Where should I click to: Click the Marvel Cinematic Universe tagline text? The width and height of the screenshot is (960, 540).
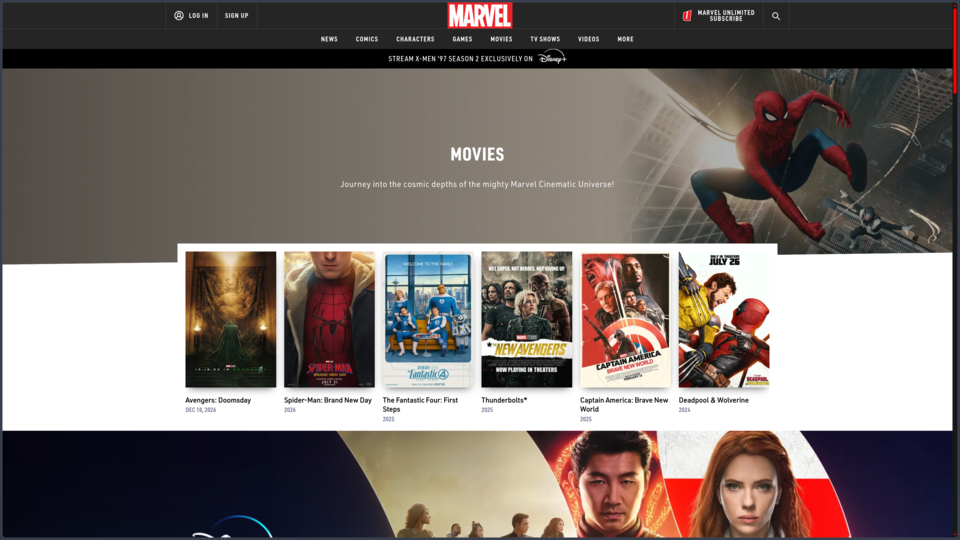pos(477,184)
